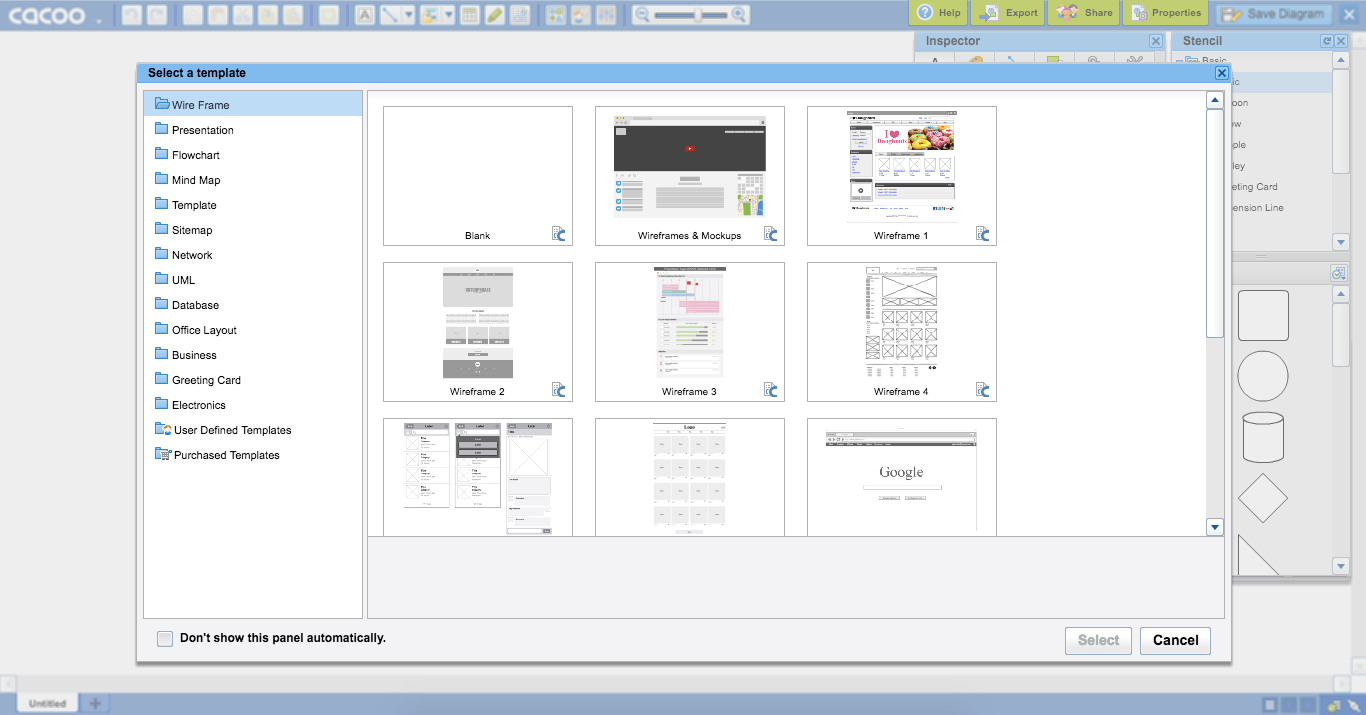Click the Zoom in magnifier icon
1366x715 pixels.
pos(739,15)
